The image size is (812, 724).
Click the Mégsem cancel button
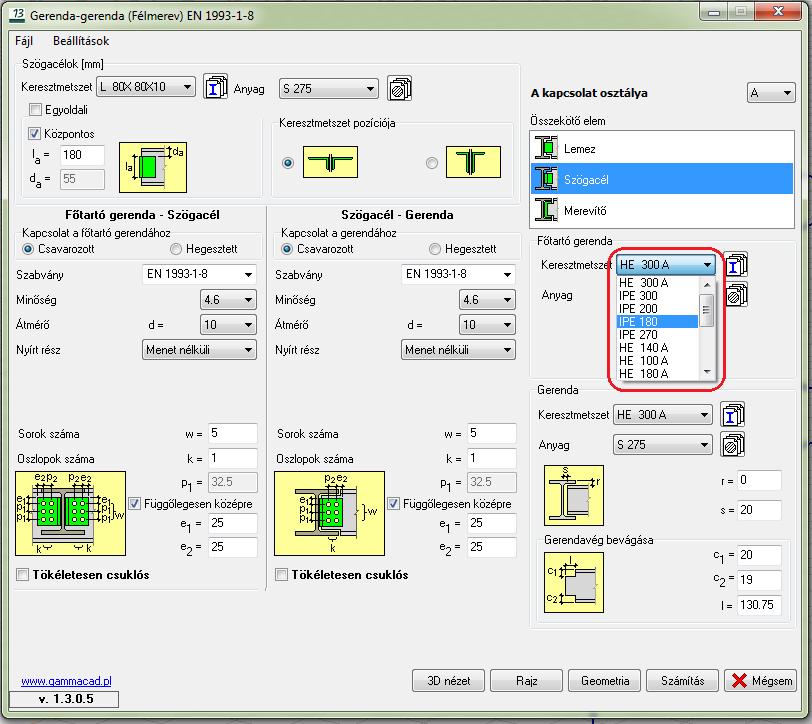(761, 680)
